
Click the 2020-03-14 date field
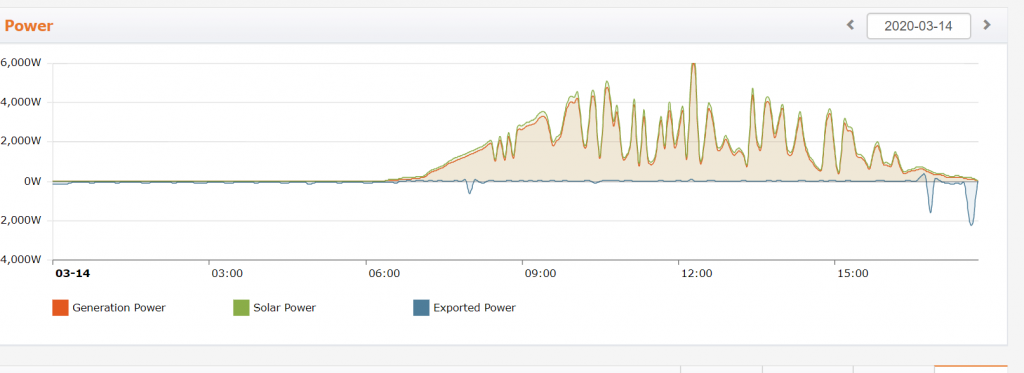coord(918,26)
